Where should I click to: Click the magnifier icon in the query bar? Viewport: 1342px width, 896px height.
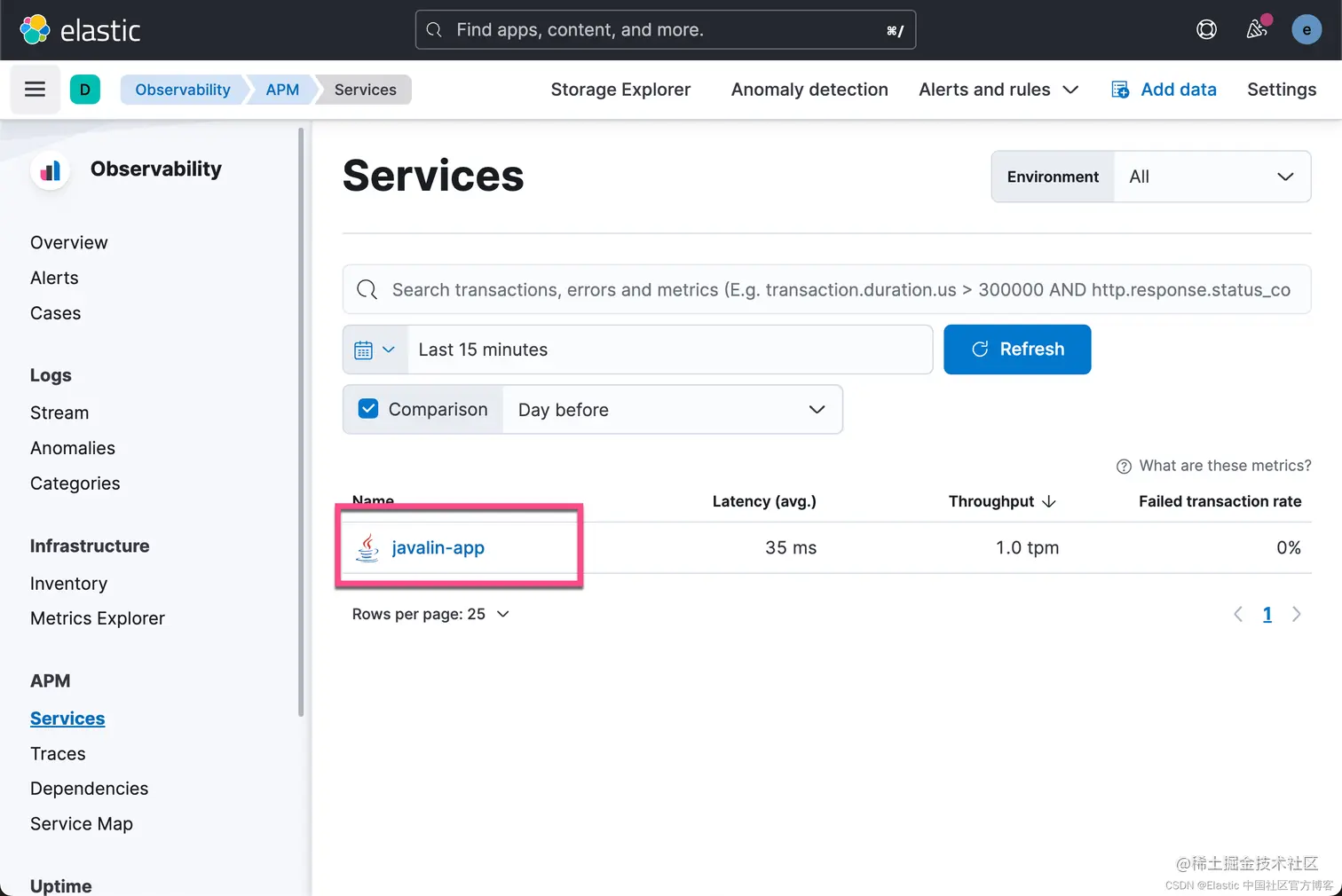[x=367, y=289]
